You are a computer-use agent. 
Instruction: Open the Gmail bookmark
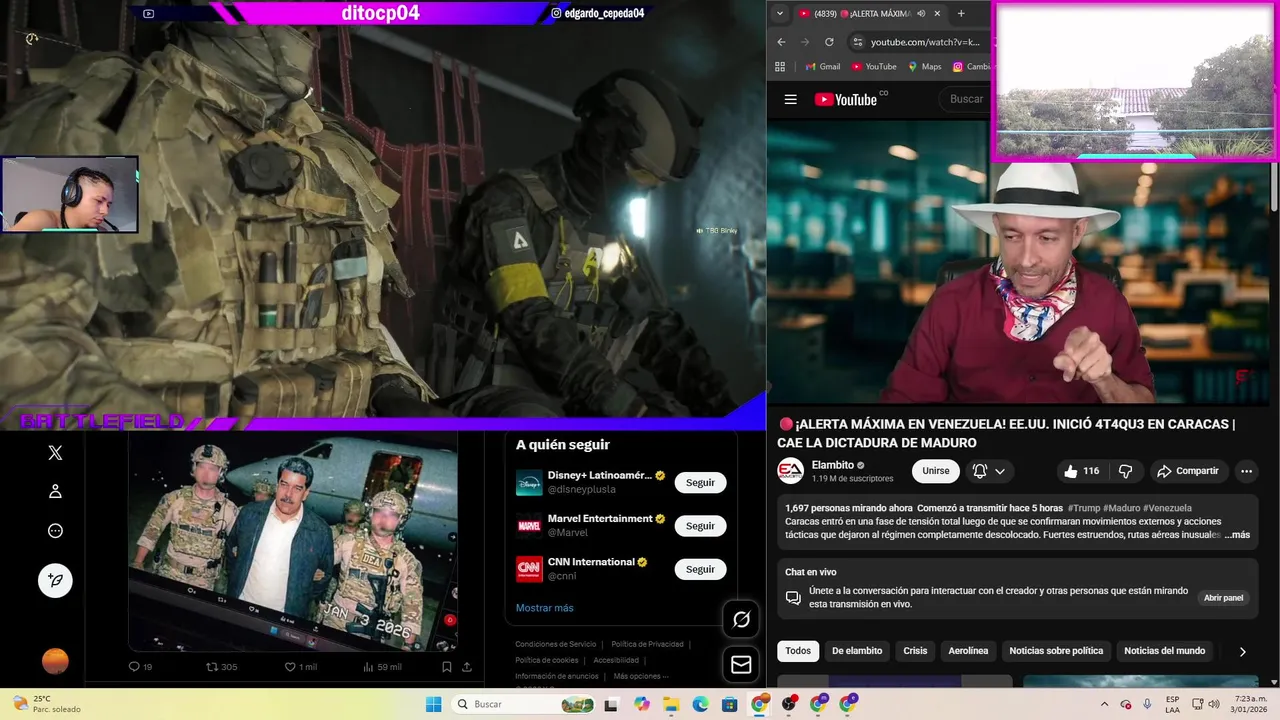click(x=823, y=67)
